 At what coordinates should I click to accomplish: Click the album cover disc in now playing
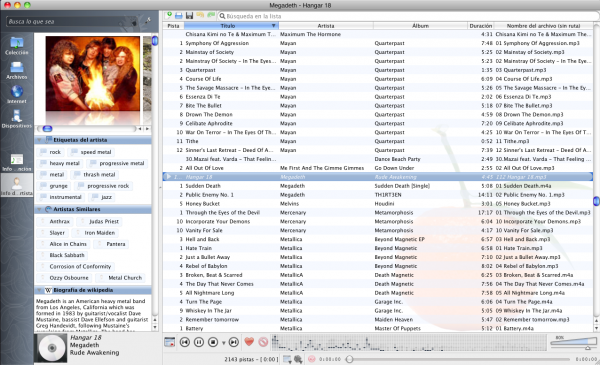pos(51,348)
